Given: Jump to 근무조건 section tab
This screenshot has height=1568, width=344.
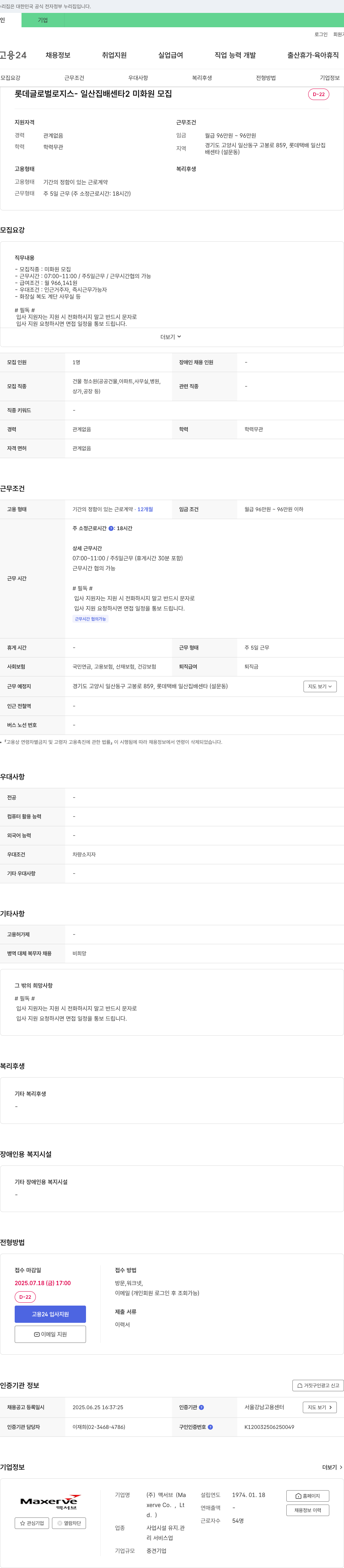Looking at the screenshot, I should 74,78.
